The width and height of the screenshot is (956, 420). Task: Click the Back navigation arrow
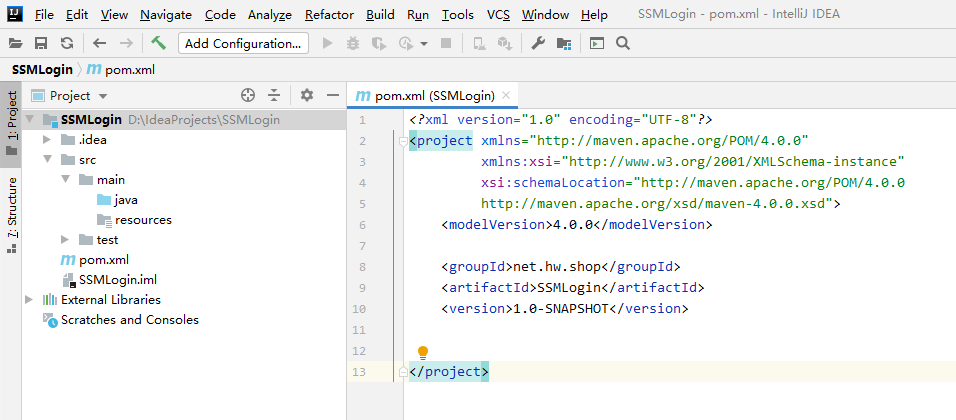tap(99, 43)
